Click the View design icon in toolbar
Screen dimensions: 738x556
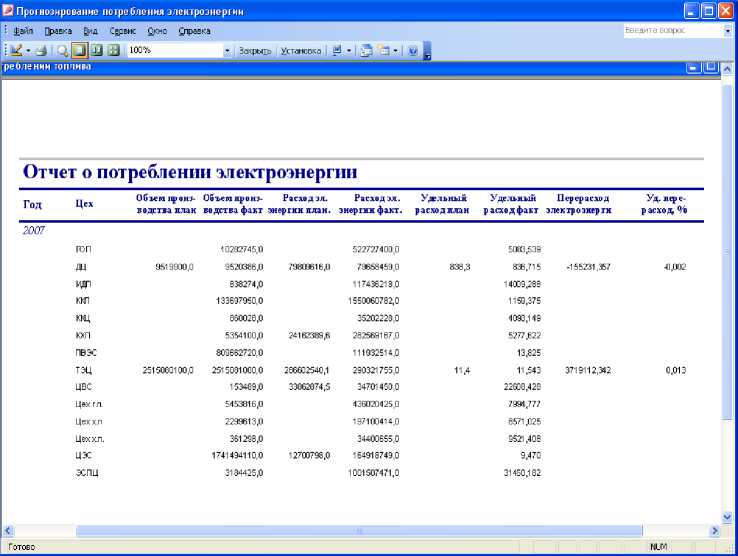tap(16, 50)
